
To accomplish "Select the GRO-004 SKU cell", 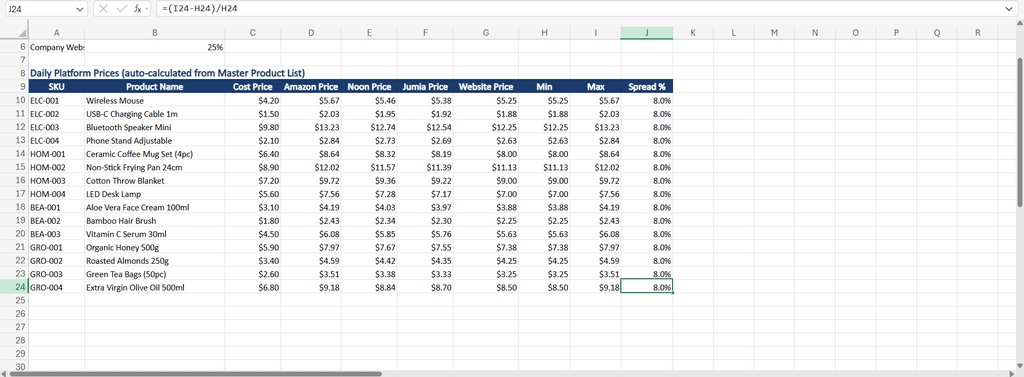I will coord(57,287).
